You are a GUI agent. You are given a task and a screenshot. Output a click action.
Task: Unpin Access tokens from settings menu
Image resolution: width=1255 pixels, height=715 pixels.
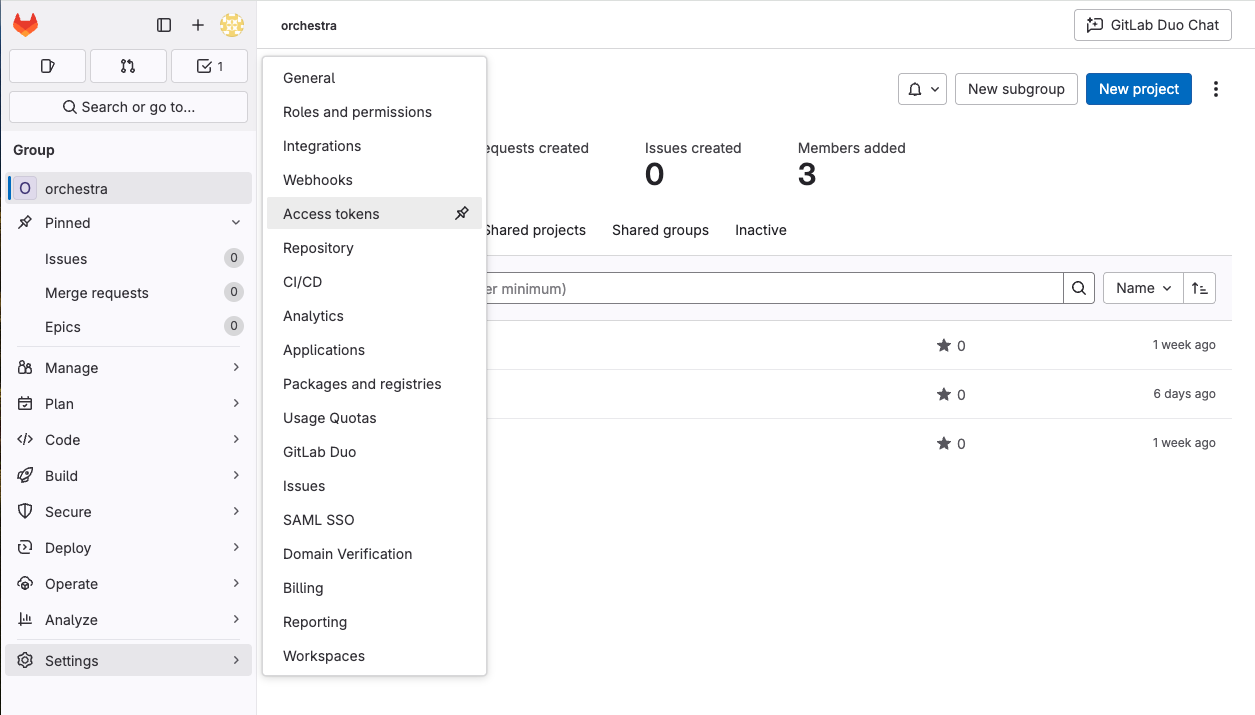tap(462, 213)
